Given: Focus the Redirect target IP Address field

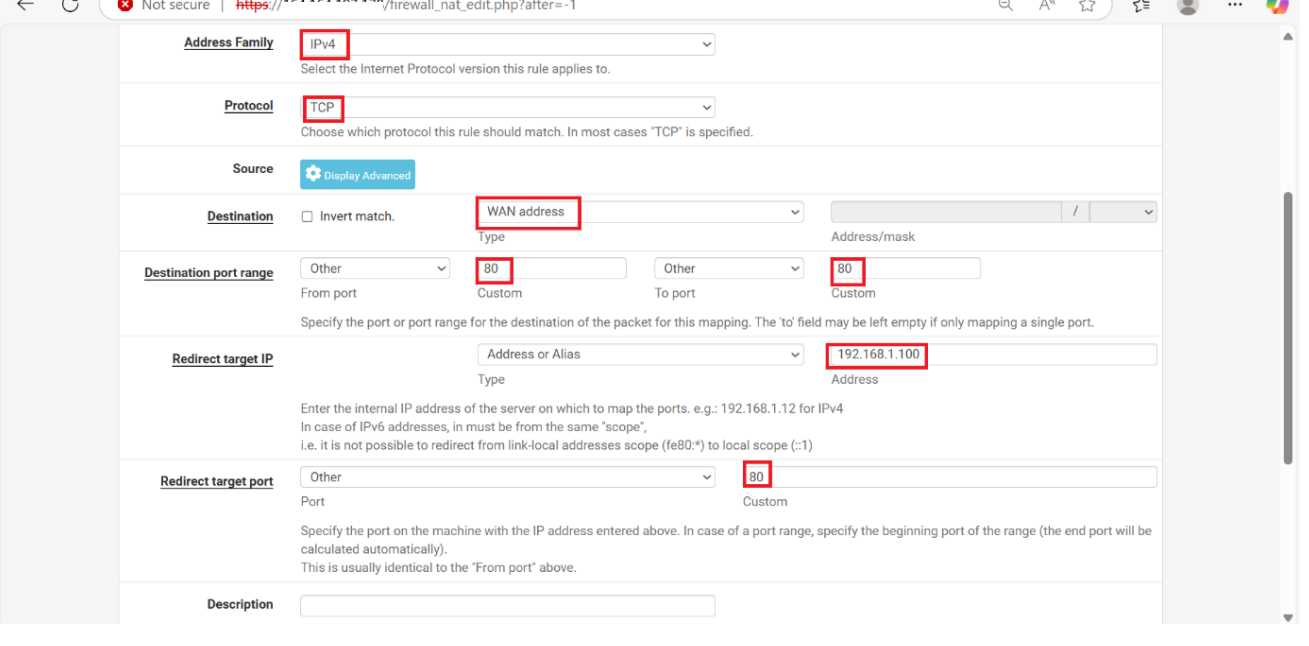Looking at the screenshot, I should click(994, 354).
